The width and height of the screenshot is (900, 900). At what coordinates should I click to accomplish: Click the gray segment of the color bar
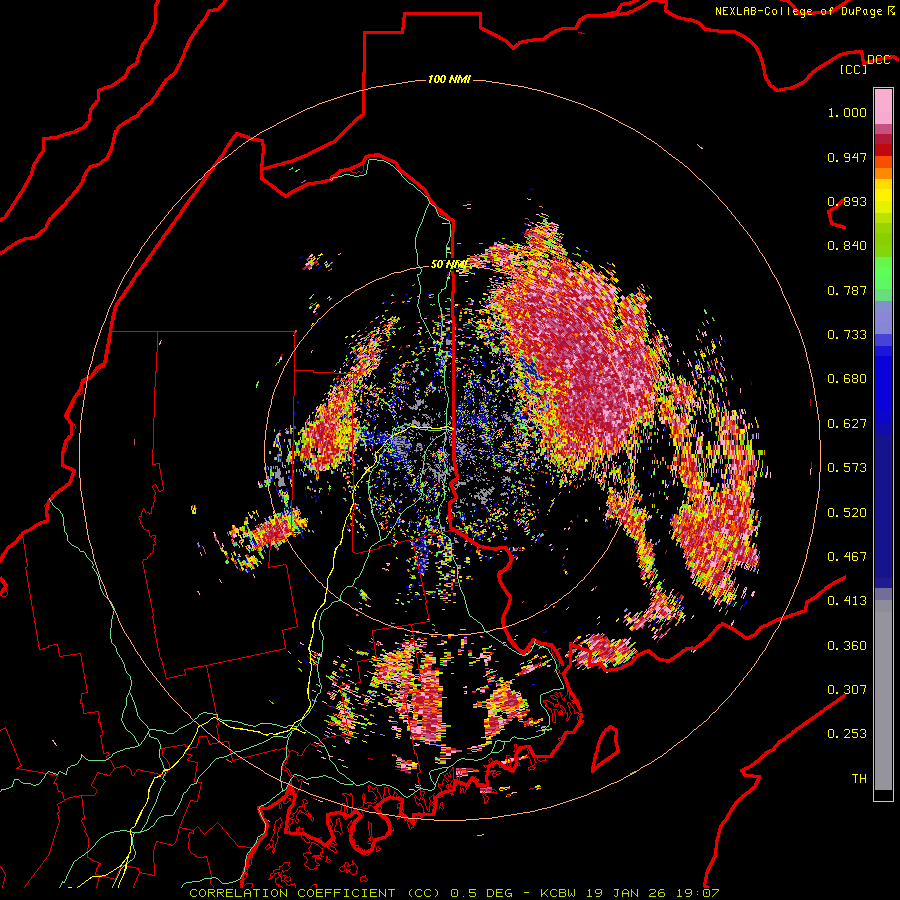click(x=883, y=695)
